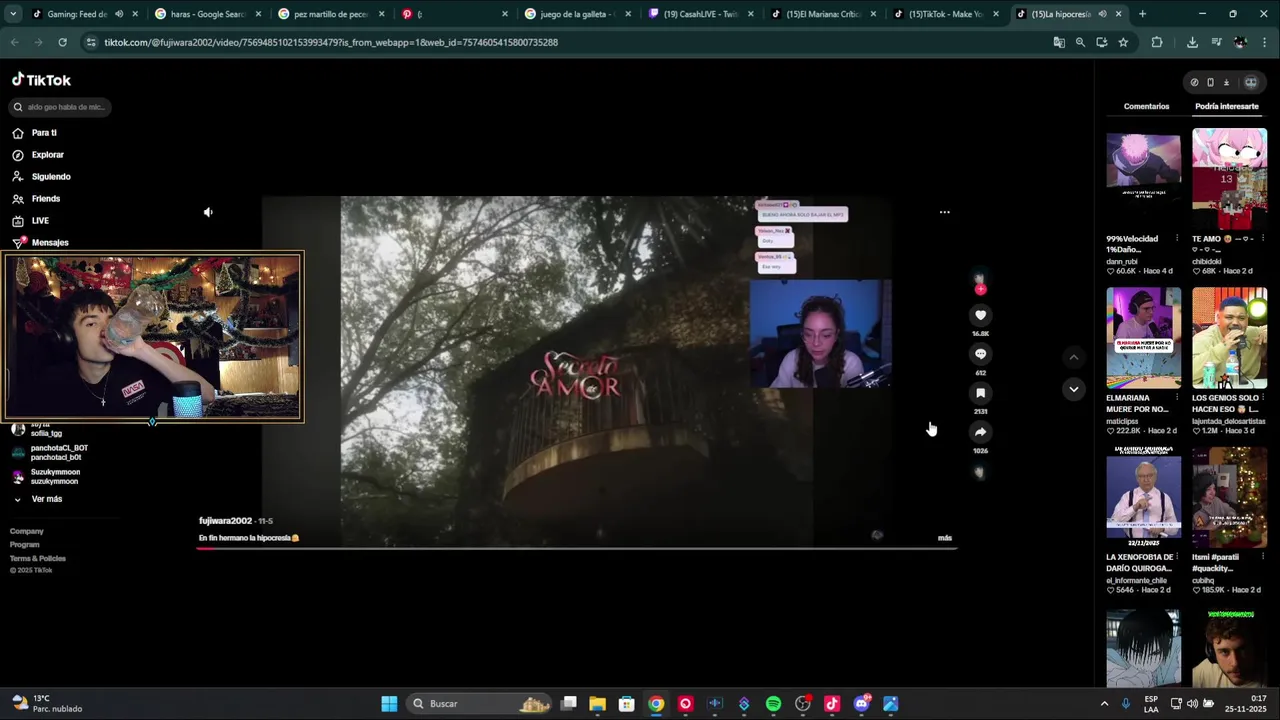Open a new browser tab

1142,14
